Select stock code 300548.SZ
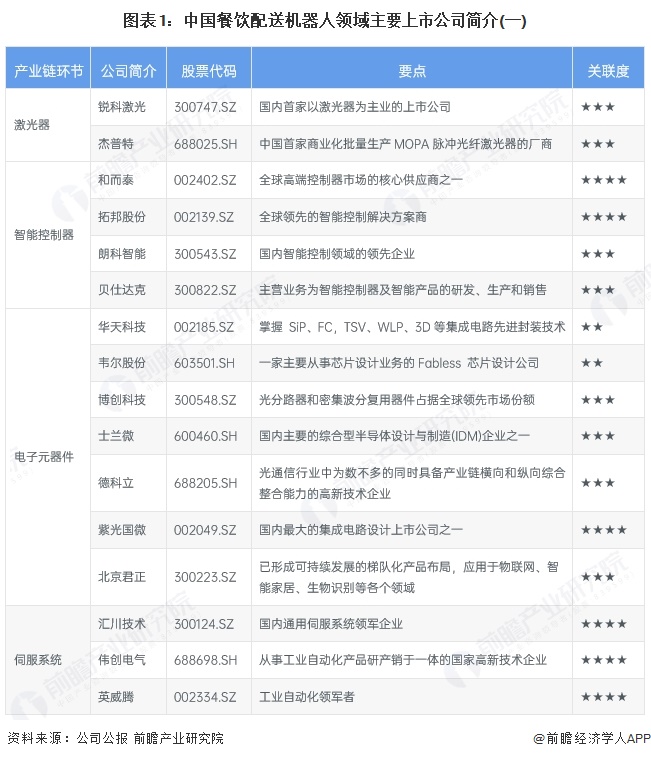 pyautogui.click(x=205, y=400)
